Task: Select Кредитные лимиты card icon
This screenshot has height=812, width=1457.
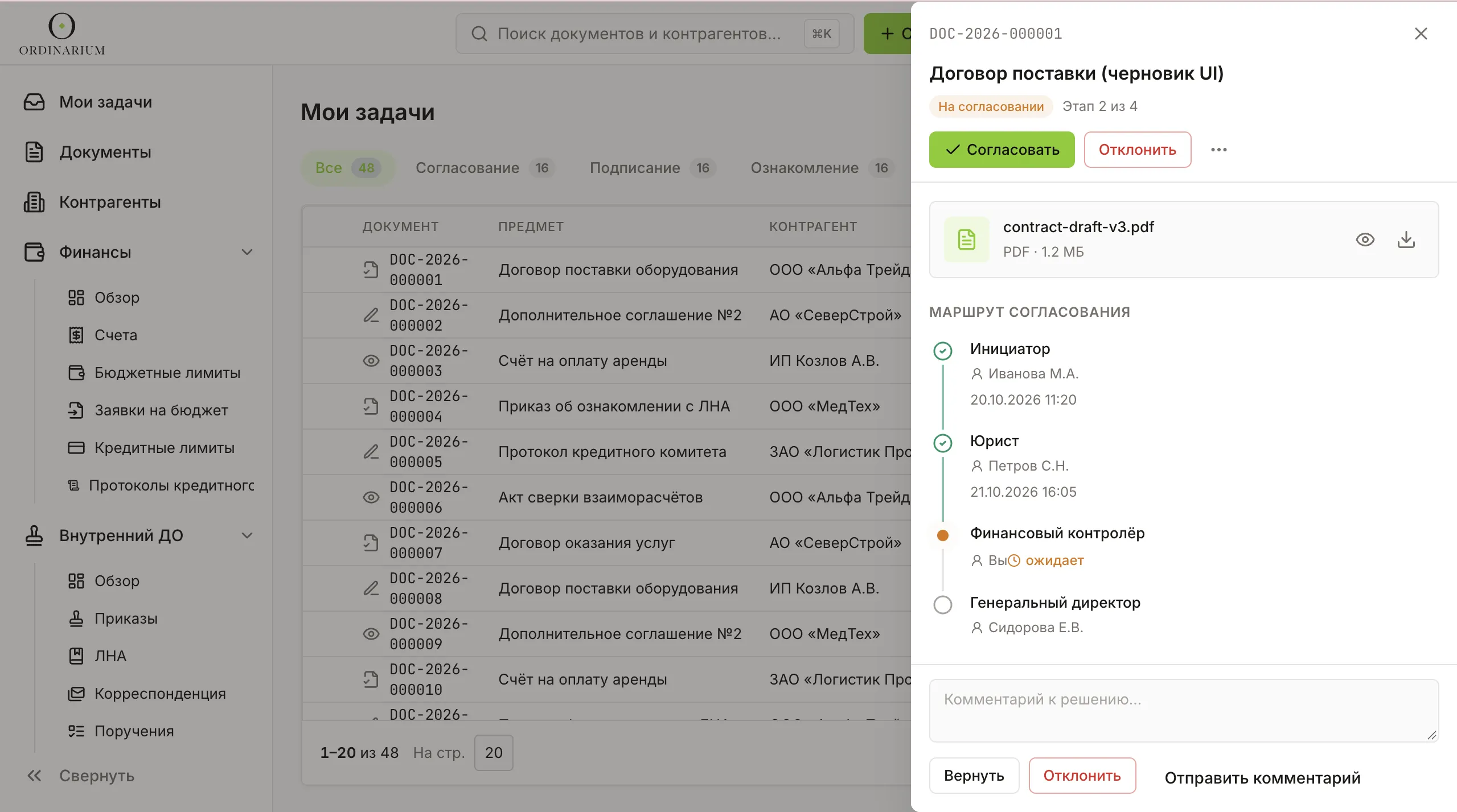Action: pos(76,448)
